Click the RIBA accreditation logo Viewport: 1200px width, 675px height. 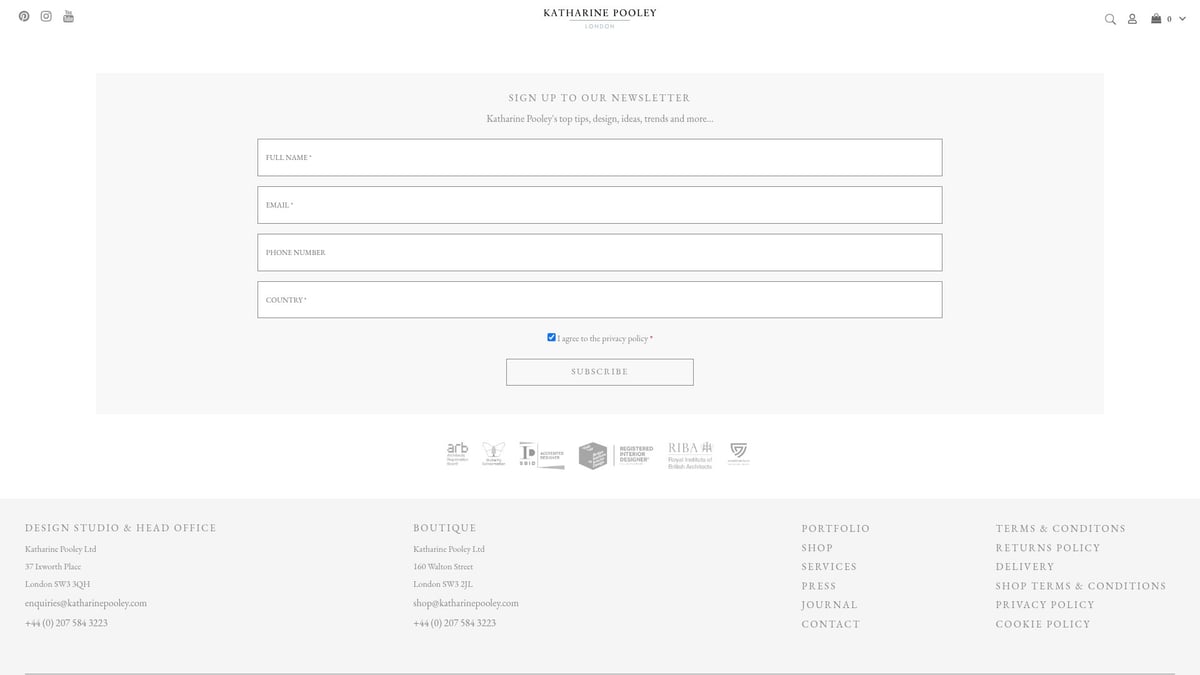[x=690, y=455]
